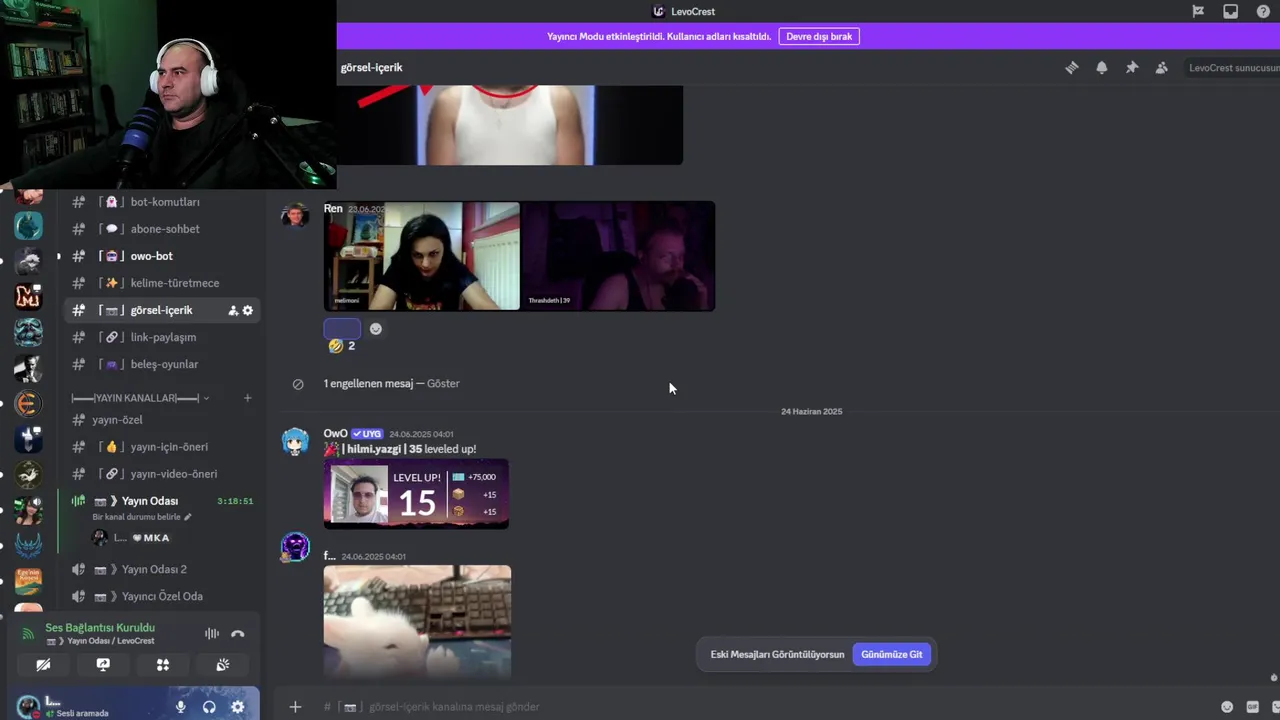Open User Settings gear icon
Screen dimensions: 1280x720
click(x=237, y=707)
